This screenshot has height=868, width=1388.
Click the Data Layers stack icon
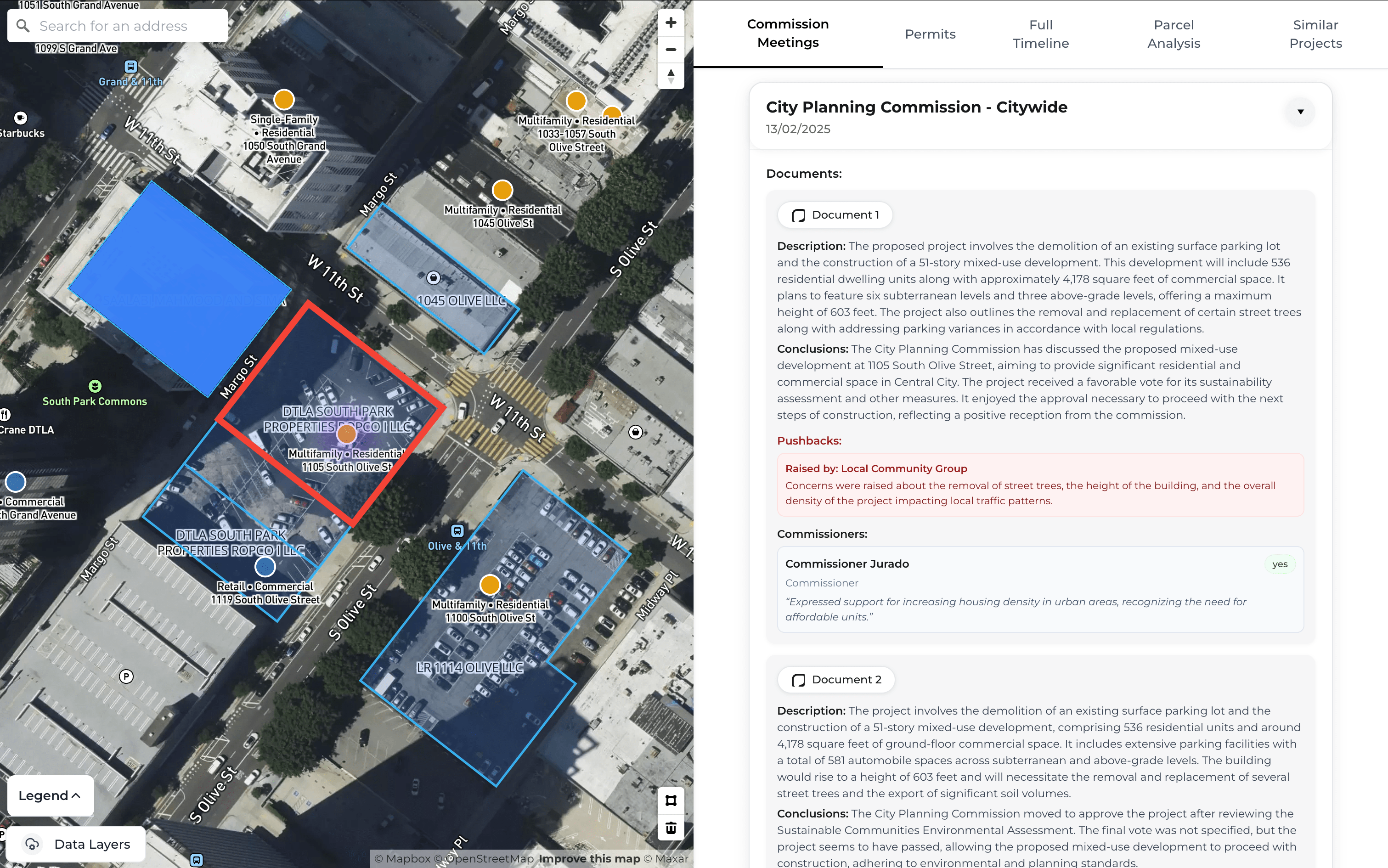pos(32,844)
